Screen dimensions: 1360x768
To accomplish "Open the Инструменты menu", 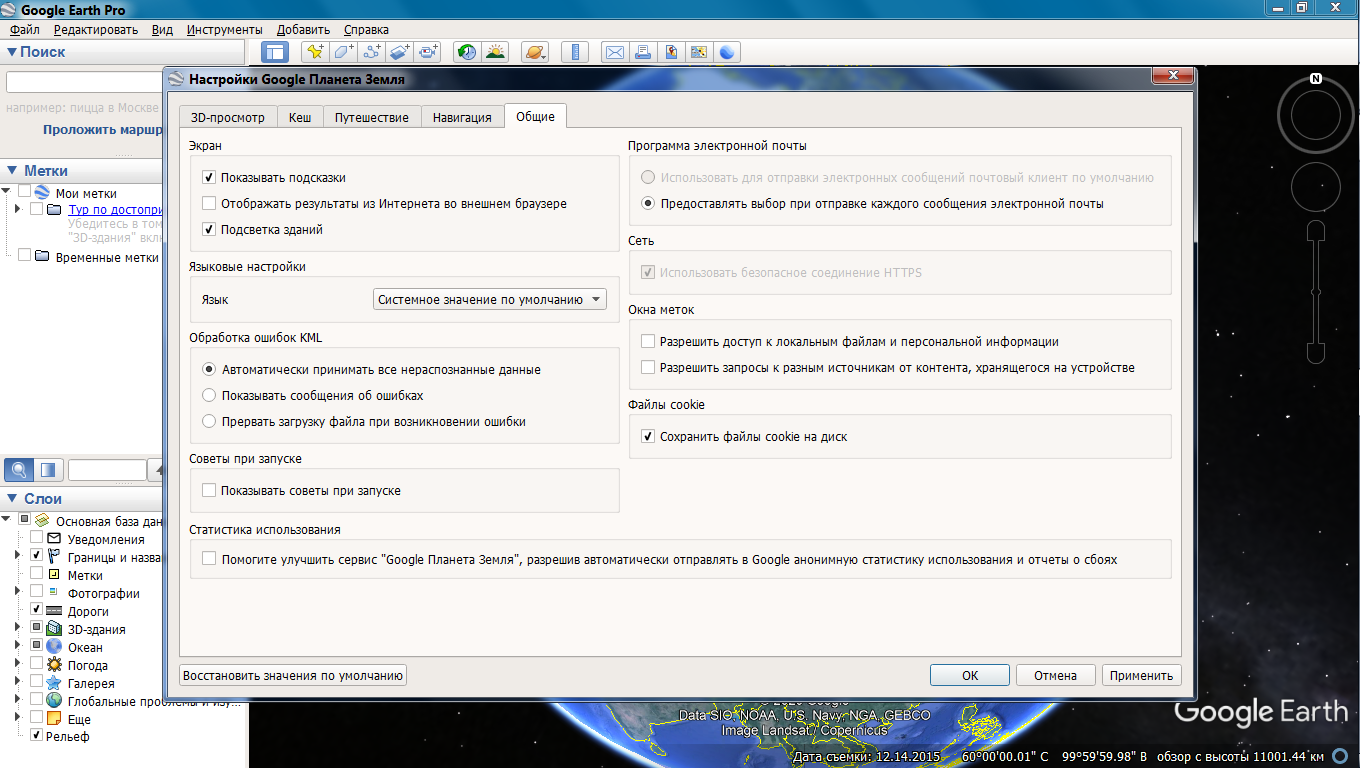I will [x=225, y=30].
